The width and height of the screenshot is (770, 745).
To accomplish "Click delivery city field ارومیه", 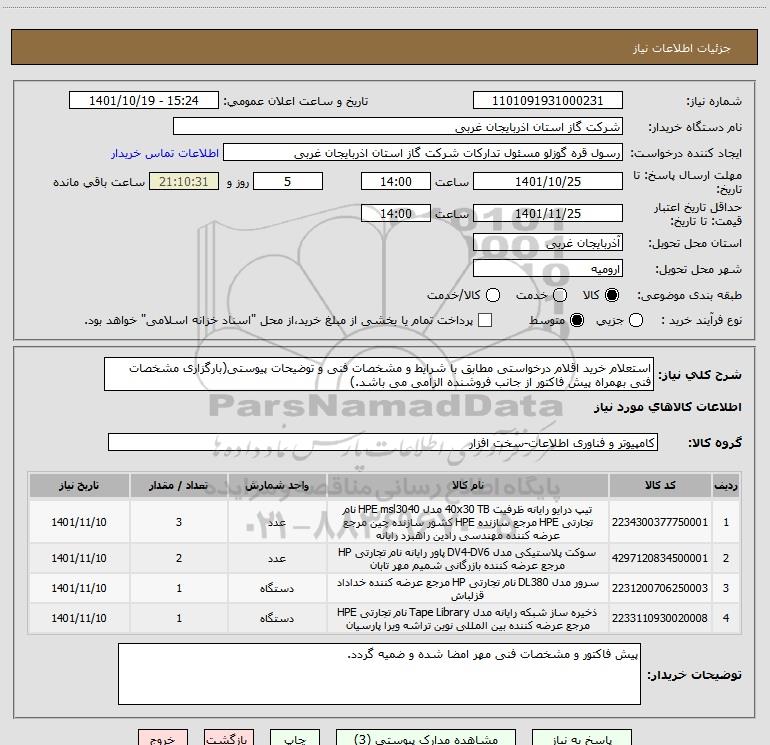I will [548, 268].
